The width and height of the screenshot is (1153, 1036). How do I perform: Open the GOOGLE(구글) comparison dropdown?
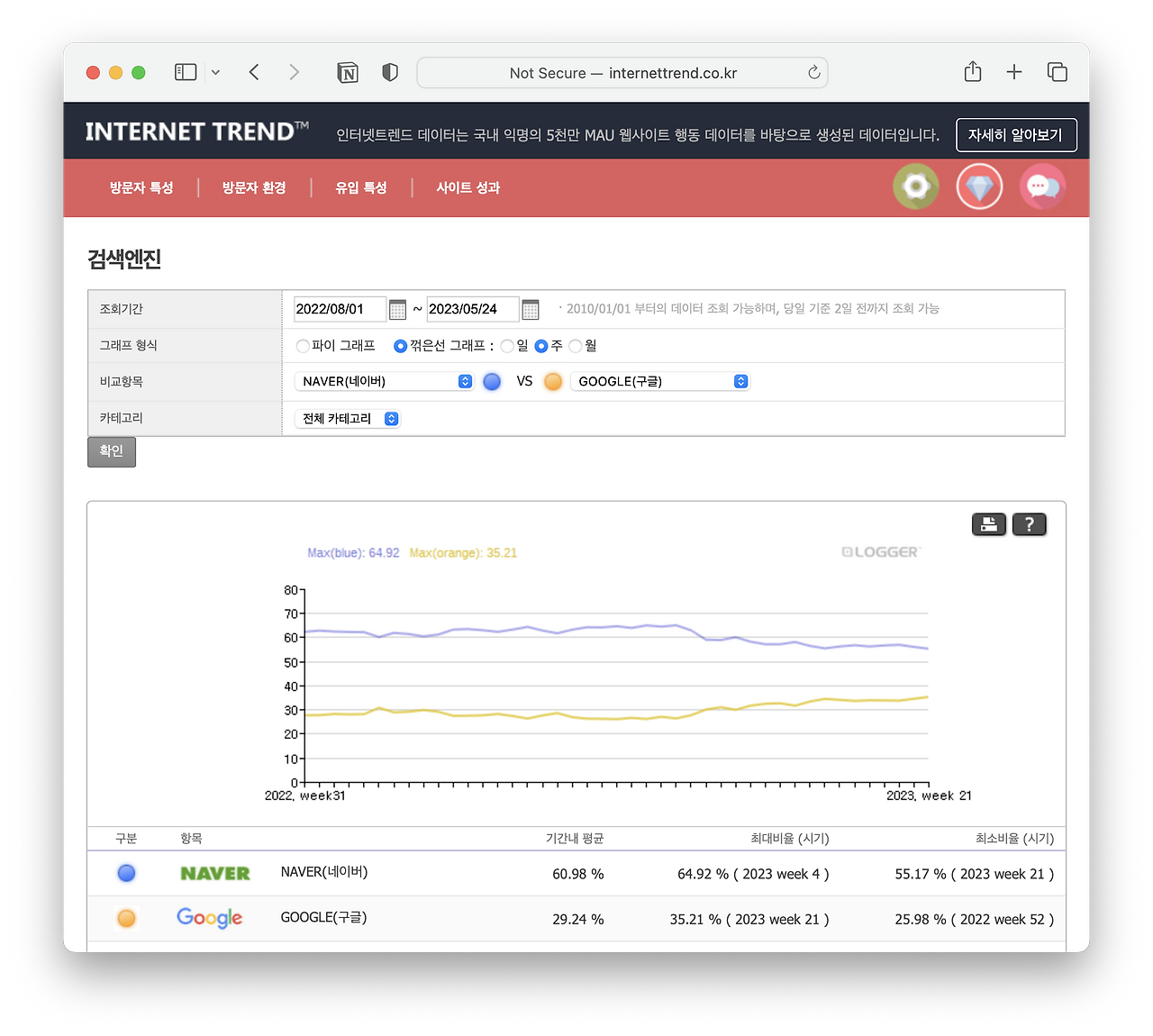[659, 381]
